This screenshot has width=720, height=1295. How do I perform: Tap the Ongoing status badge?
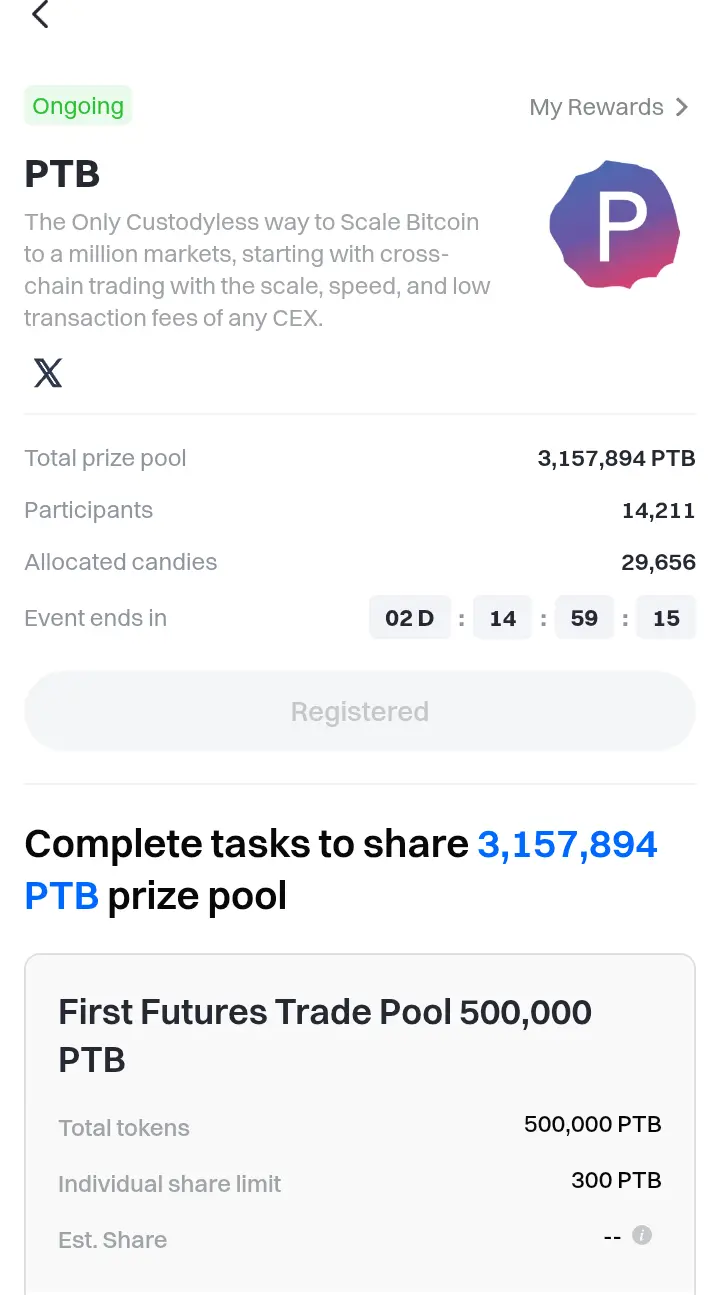(x=78, y=106)
